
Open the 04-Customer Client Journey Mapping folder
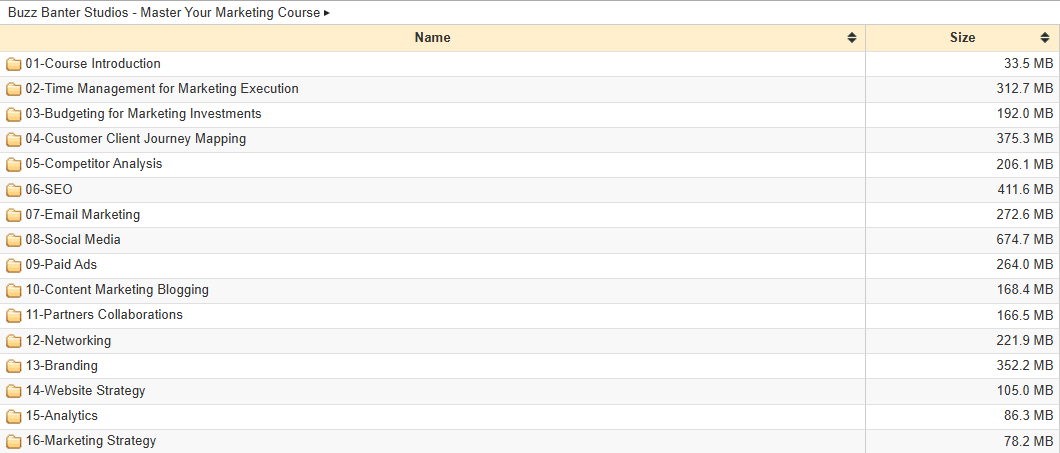(135, 139)
